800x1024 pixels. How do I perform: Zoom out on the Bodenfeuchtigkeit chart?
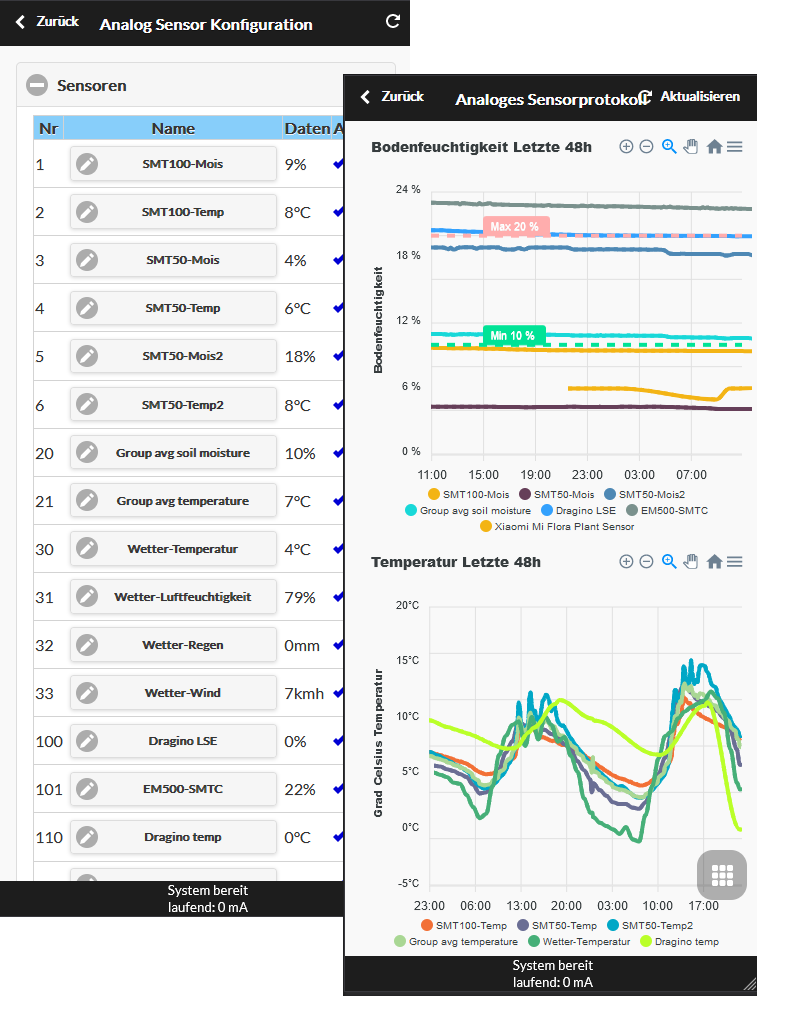[646, 147]
